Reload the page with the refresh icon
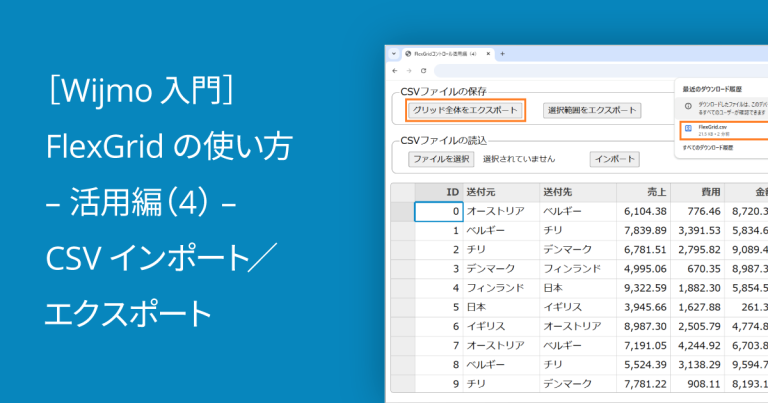Image resolution: width=768 pixels, height=403 pixels. 424,71
